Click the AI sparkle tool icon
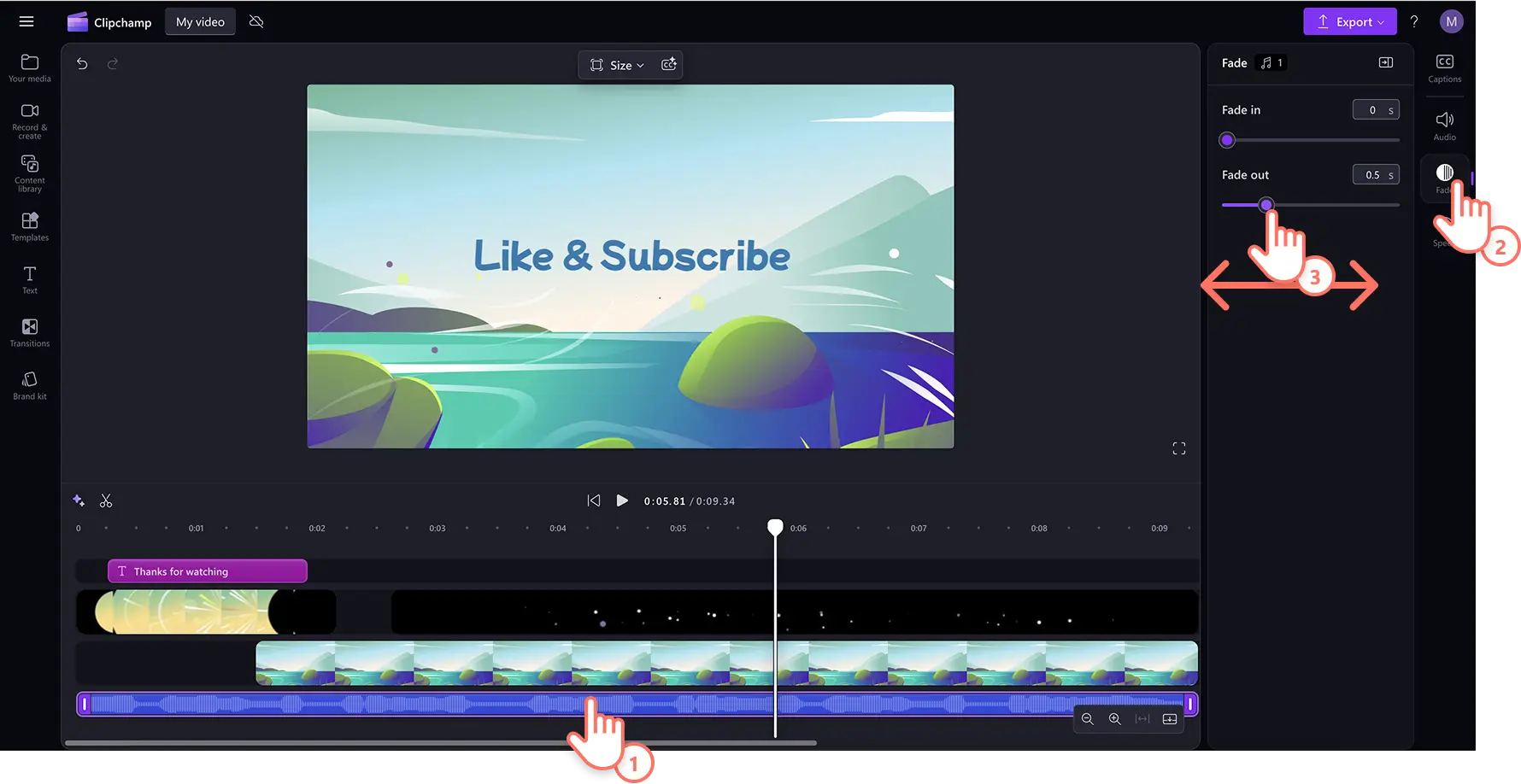Viewport: 1521px width, 784px height. [x=79, y=500]
